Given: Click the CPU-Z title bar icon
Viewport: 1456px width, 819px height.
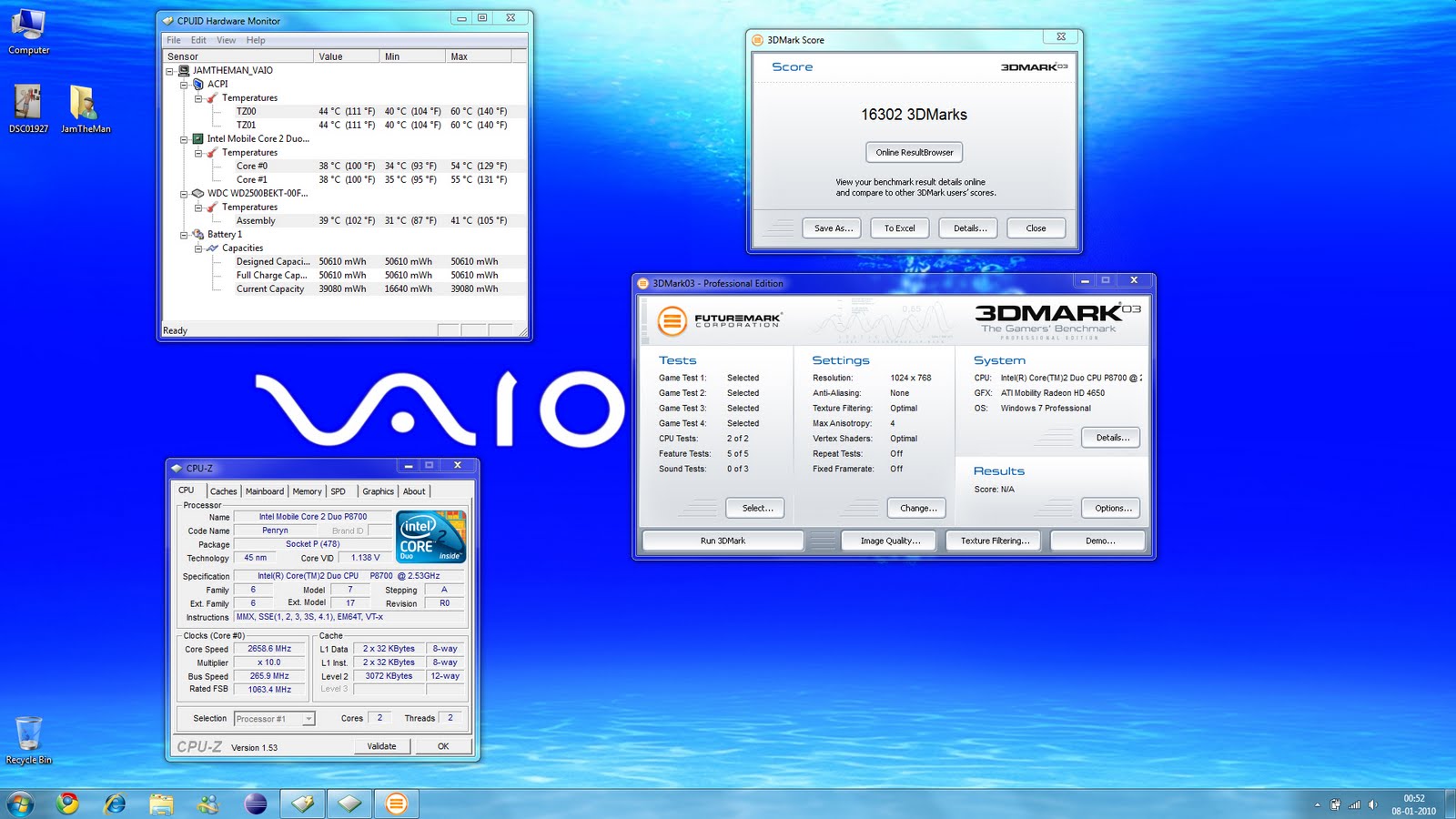Looking at the screenshot, I should [x=177, y=468].
